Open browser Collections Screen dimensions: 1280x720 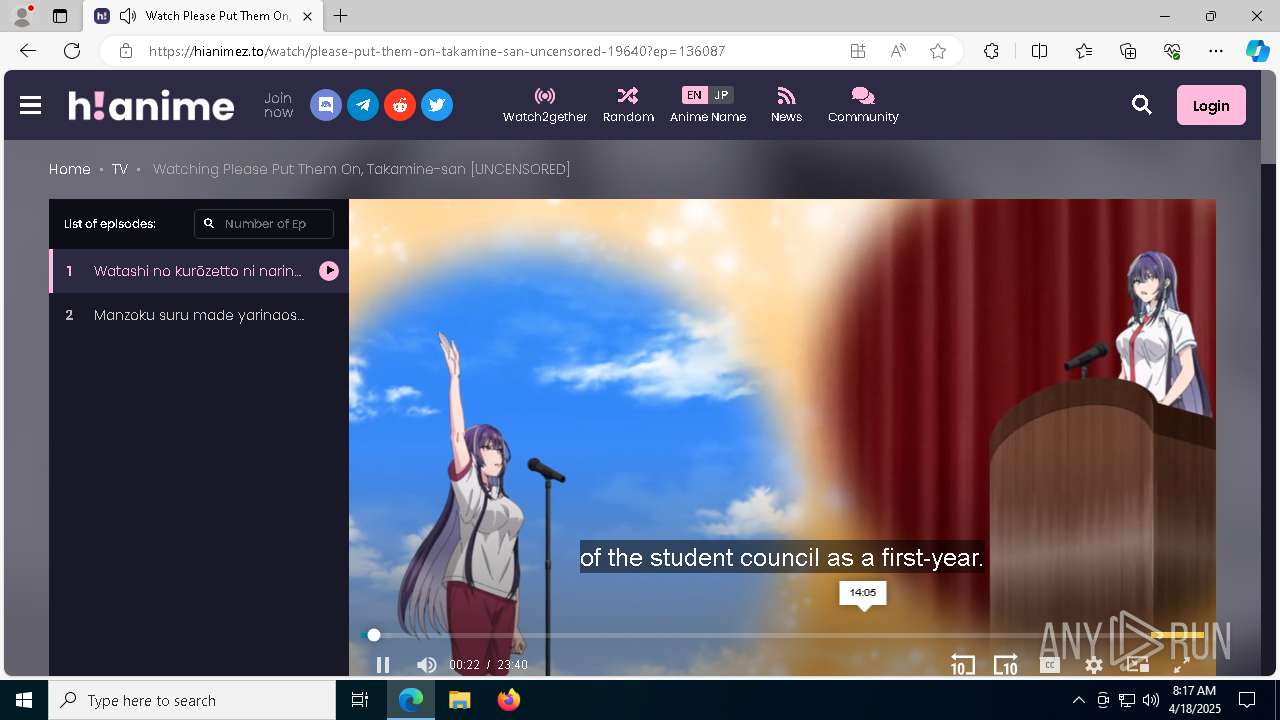pos(1128,51)
